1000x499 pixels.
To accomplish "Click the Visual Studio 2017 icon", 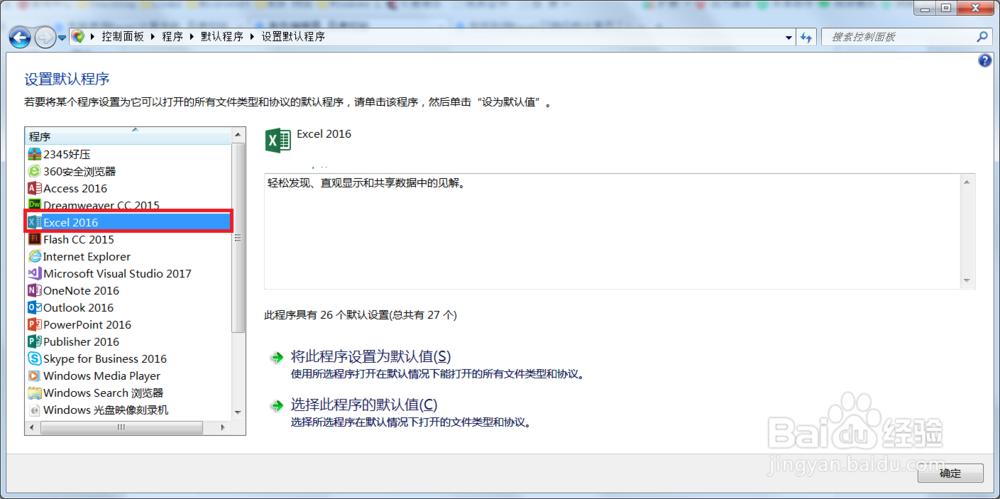I will (x=34, y=273).
